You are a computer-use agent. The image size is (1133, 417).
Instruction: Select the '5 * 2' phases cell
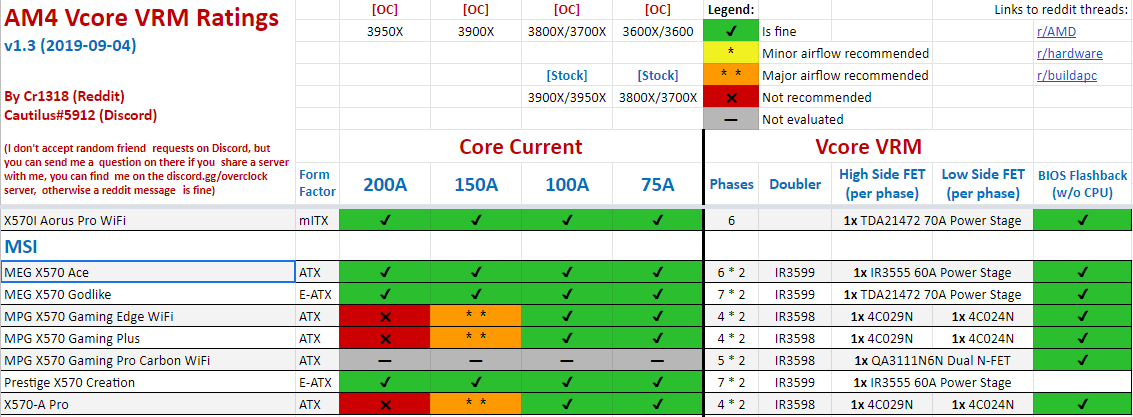pyautogui.click(x=731, y=361)
